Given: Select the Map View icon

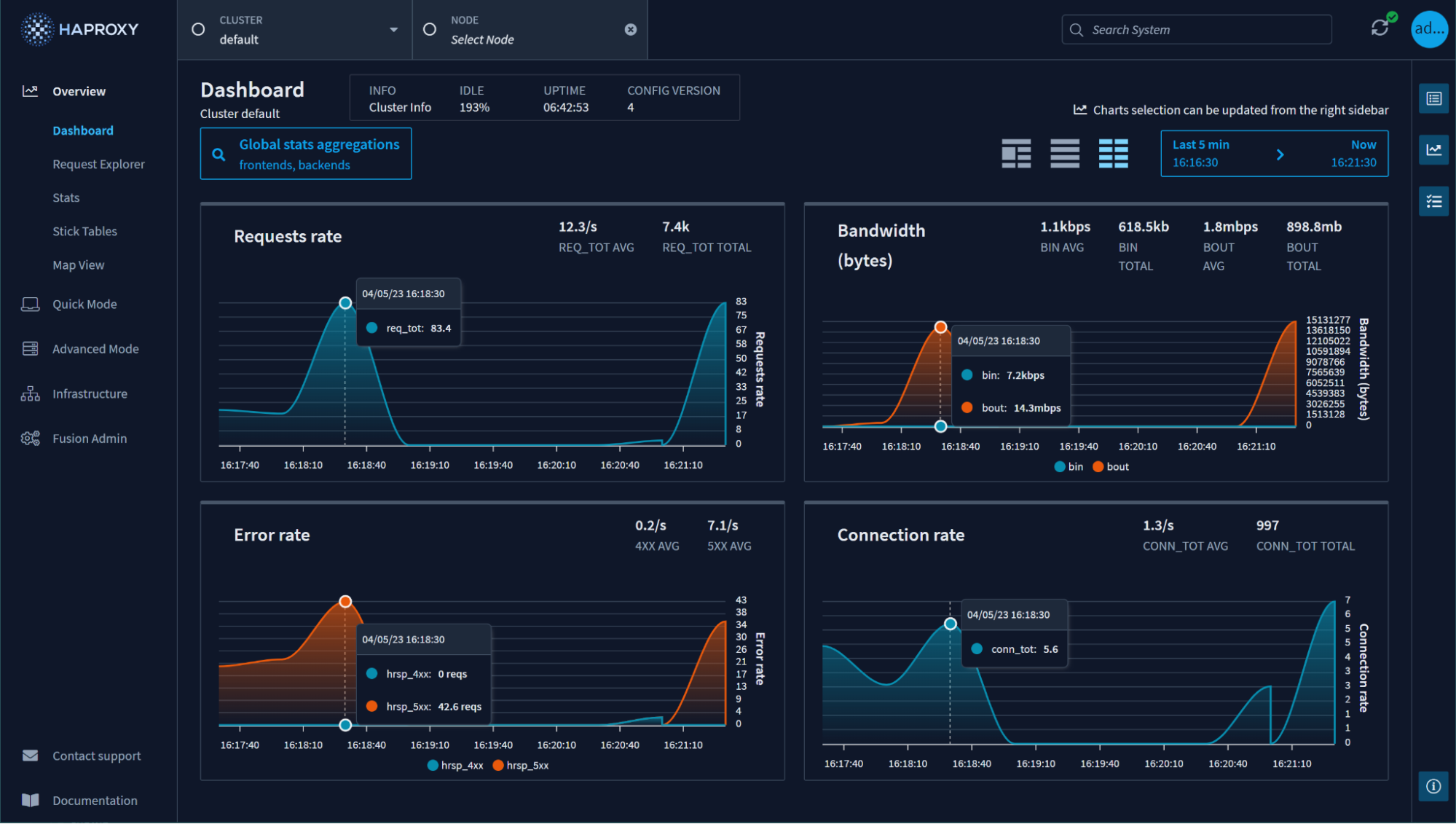Looking at the screenshot, I should pos(79,264).
